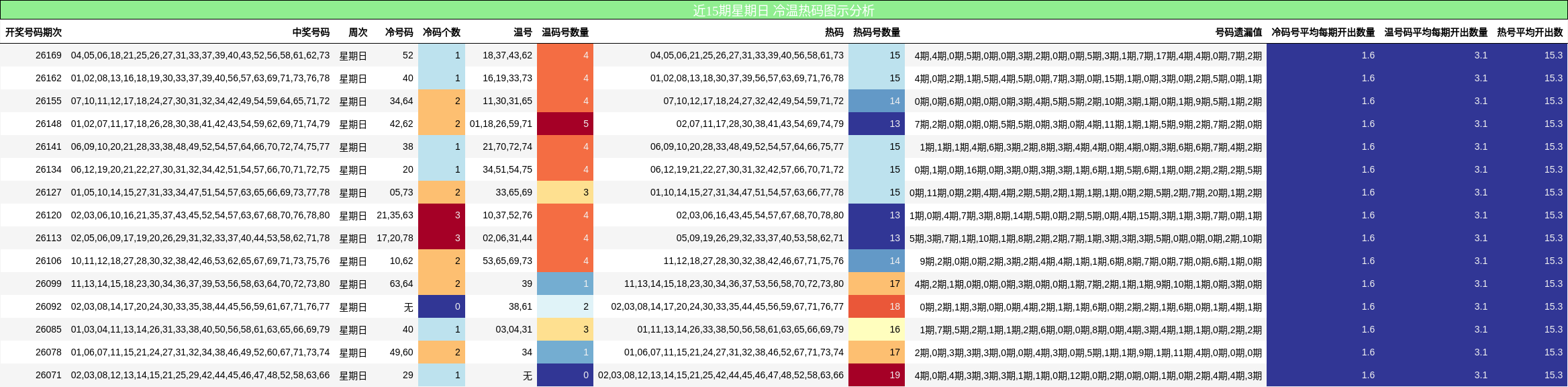Click the yellow hot count 16 in row 26085
1568x387 pixels.
click(877, 329)
